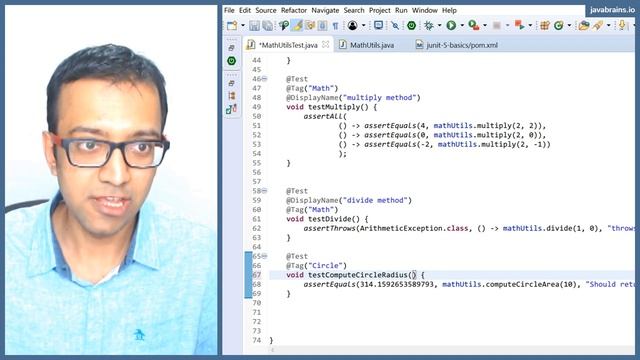Click the horizontal scrollbar left arrow
640x360 pixels.
point(272,350)
